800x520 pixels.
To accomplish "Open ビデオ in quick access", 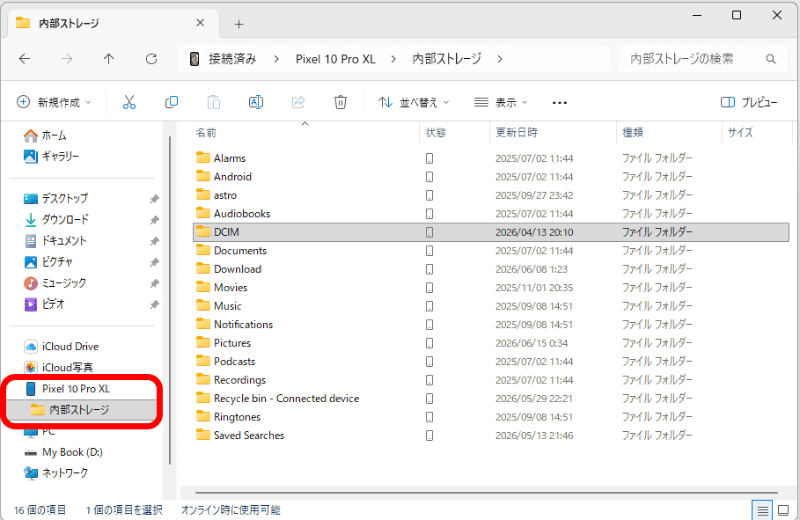I will tap(44, 304).
